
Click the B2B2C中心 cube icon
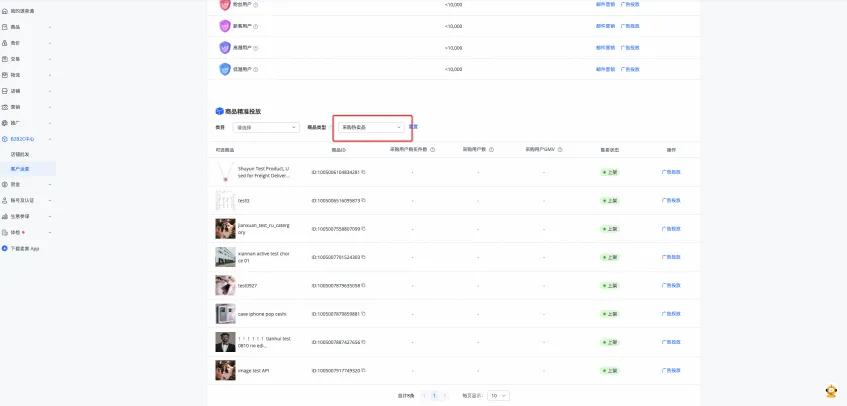pyautogui.click(x=5, y=138)
